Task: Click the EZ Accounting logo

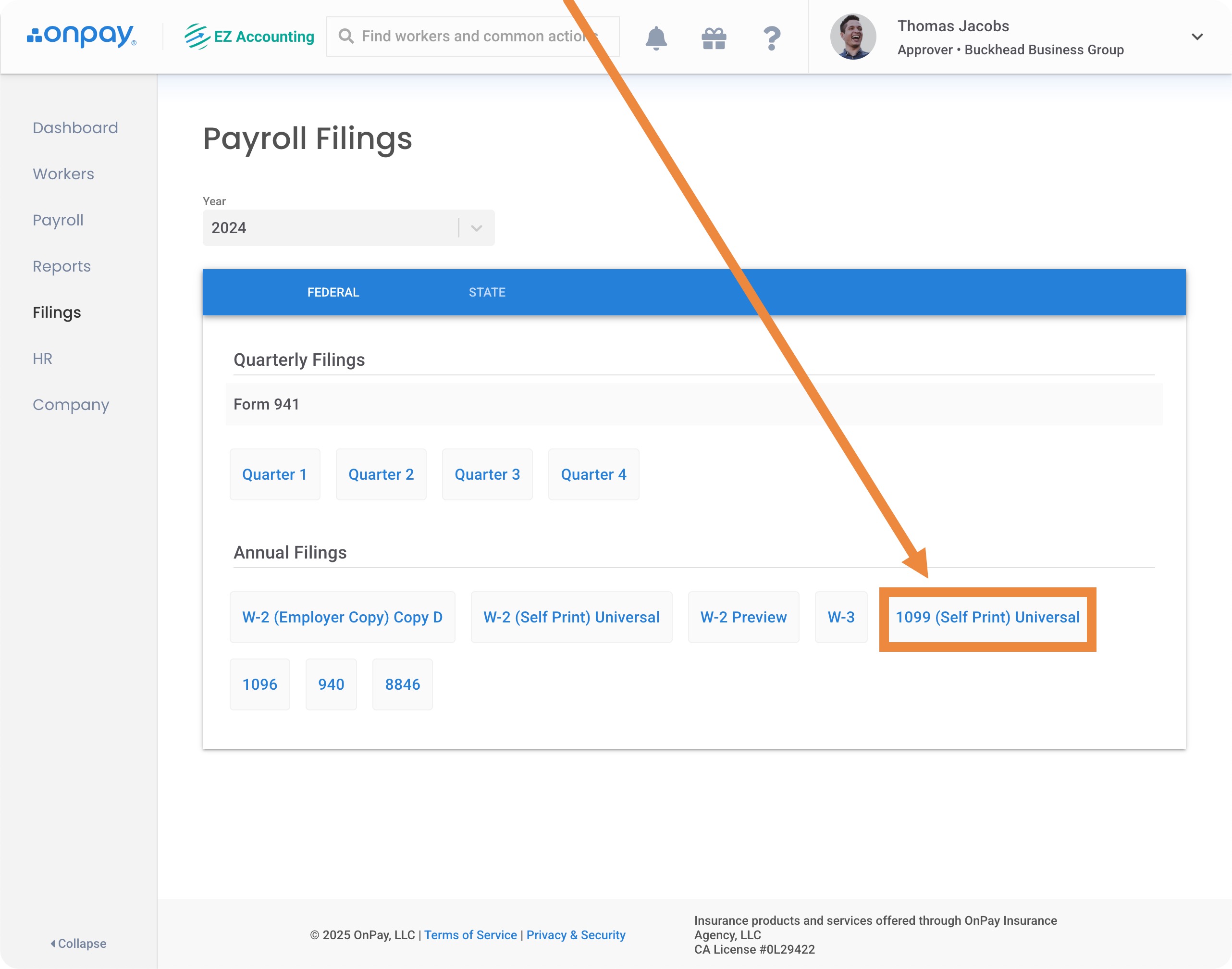Action: pyautogui.click(x=249, y=37)
